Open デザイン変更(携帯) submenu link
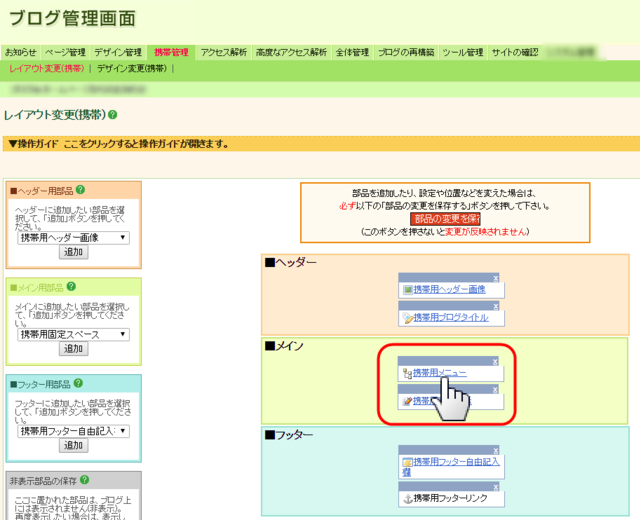Screen dimensions: 640x520 133,68
